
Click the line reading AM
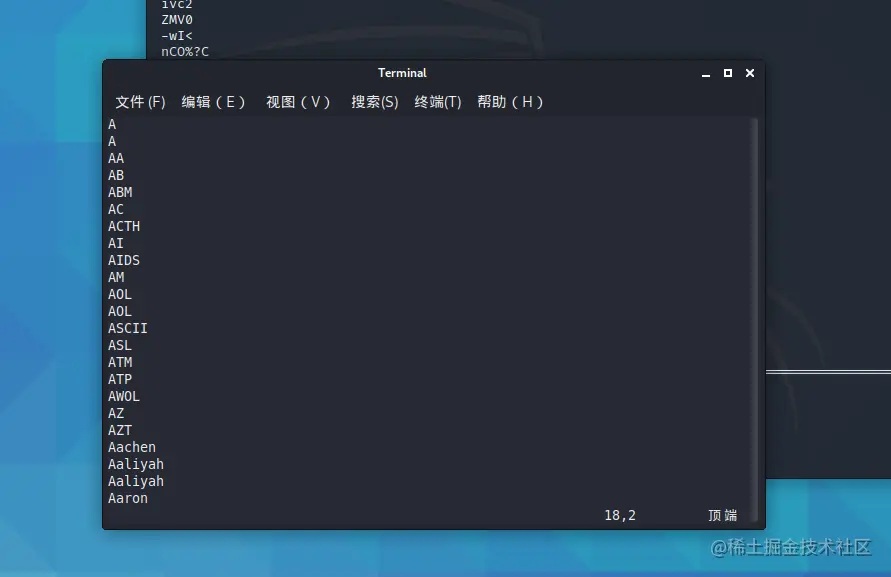[116, 277]
